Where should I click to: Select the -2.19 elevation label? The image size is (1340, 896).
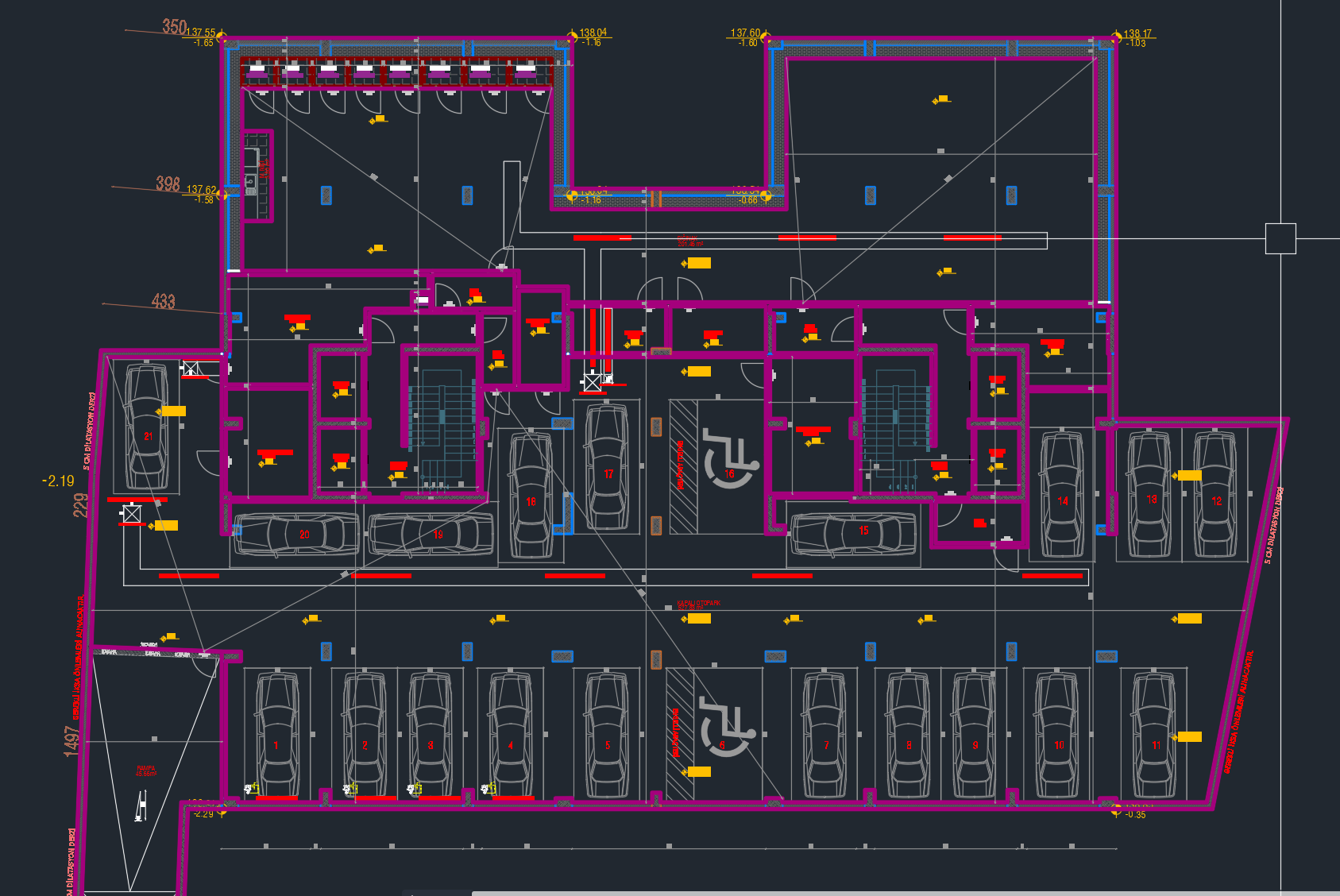tap(58, 481)
